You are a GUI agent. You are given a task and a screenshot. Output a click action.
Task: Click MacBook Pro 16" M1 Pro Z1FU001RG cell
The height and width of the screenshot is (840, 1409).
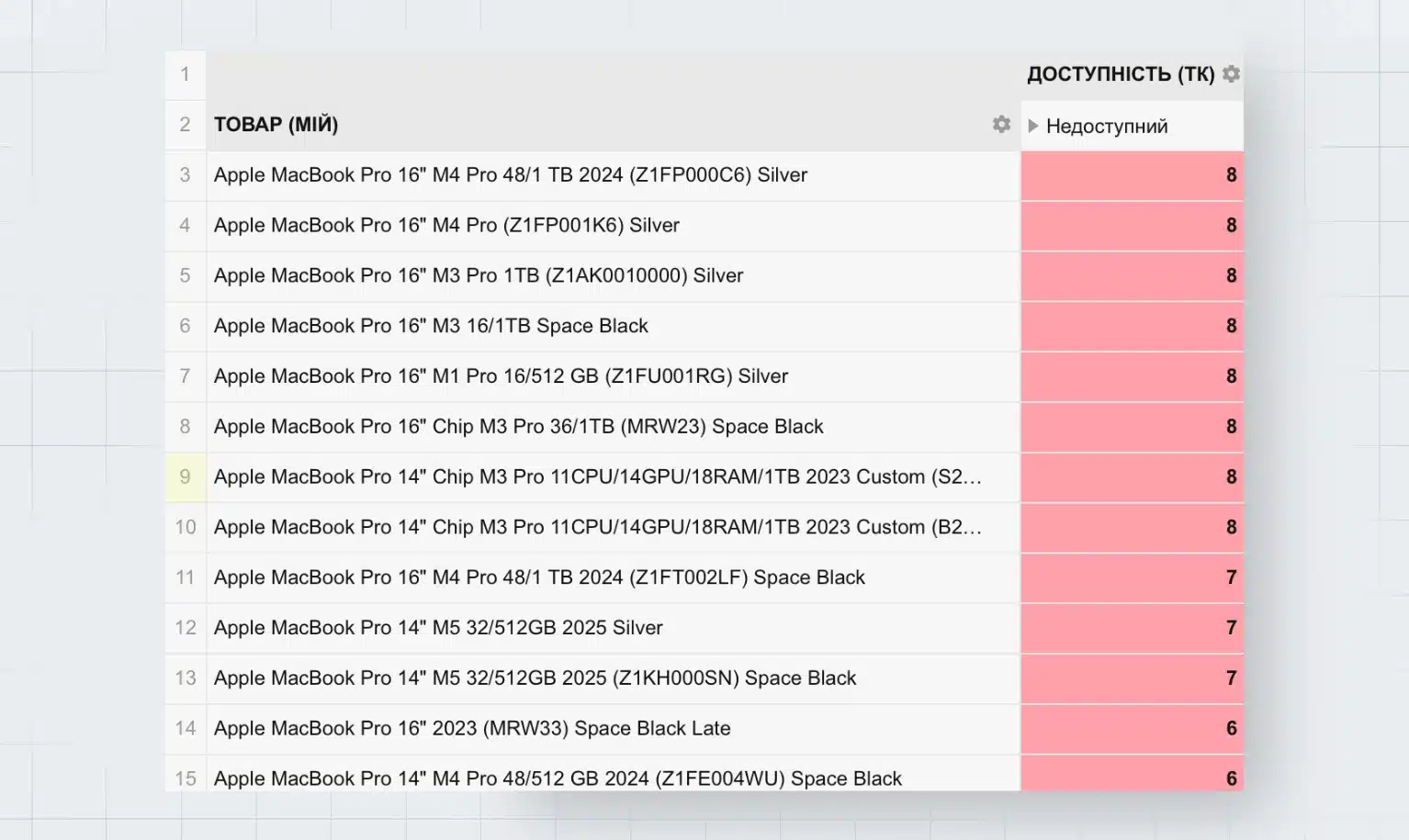coord(501,376)
